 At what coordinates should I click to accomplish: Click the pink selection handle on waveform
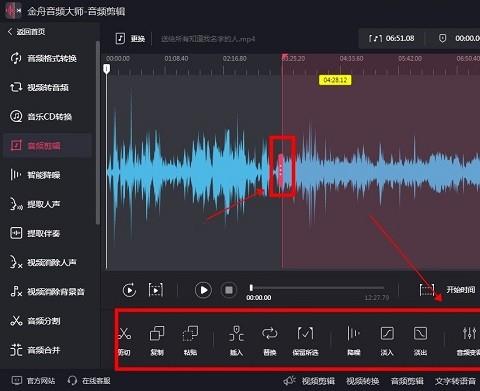[281, 169]
